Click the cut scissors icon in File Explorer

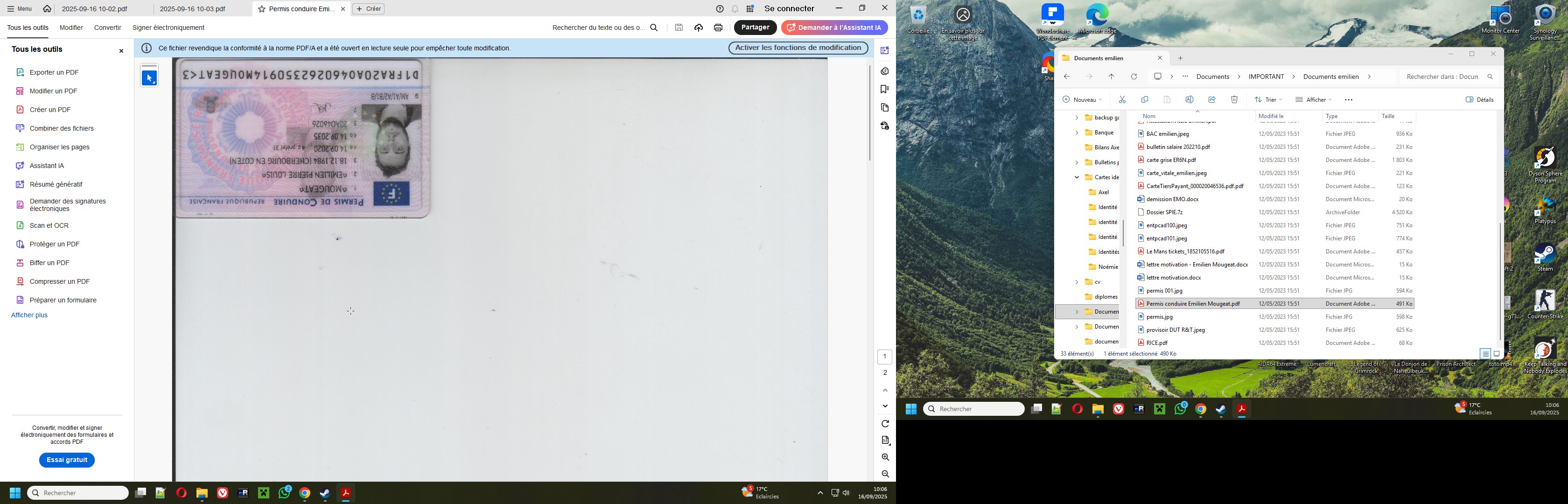[1122, 100]
